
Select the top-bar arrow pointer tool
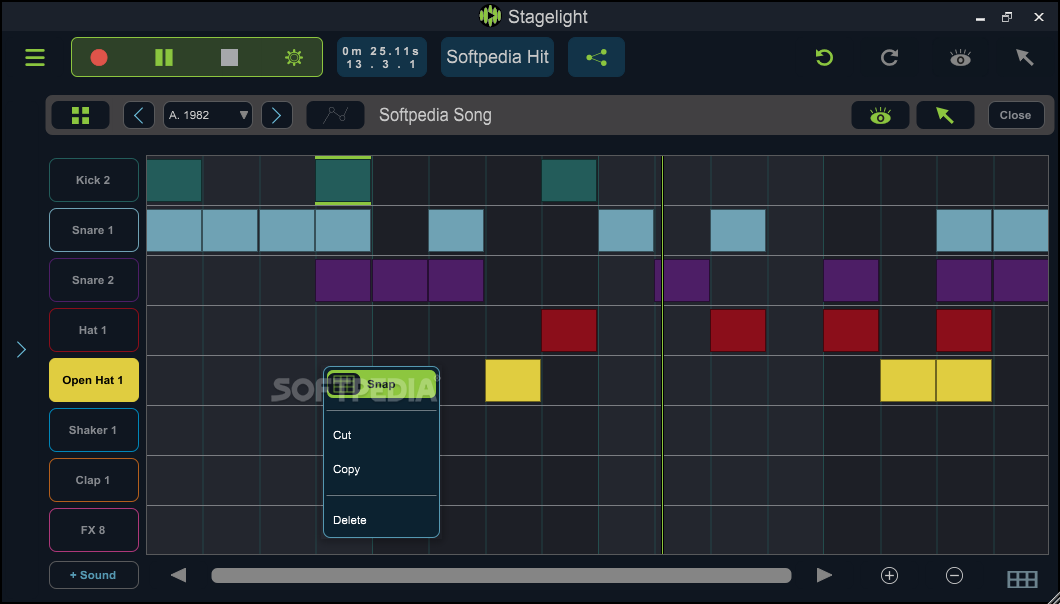[1025, 57]
